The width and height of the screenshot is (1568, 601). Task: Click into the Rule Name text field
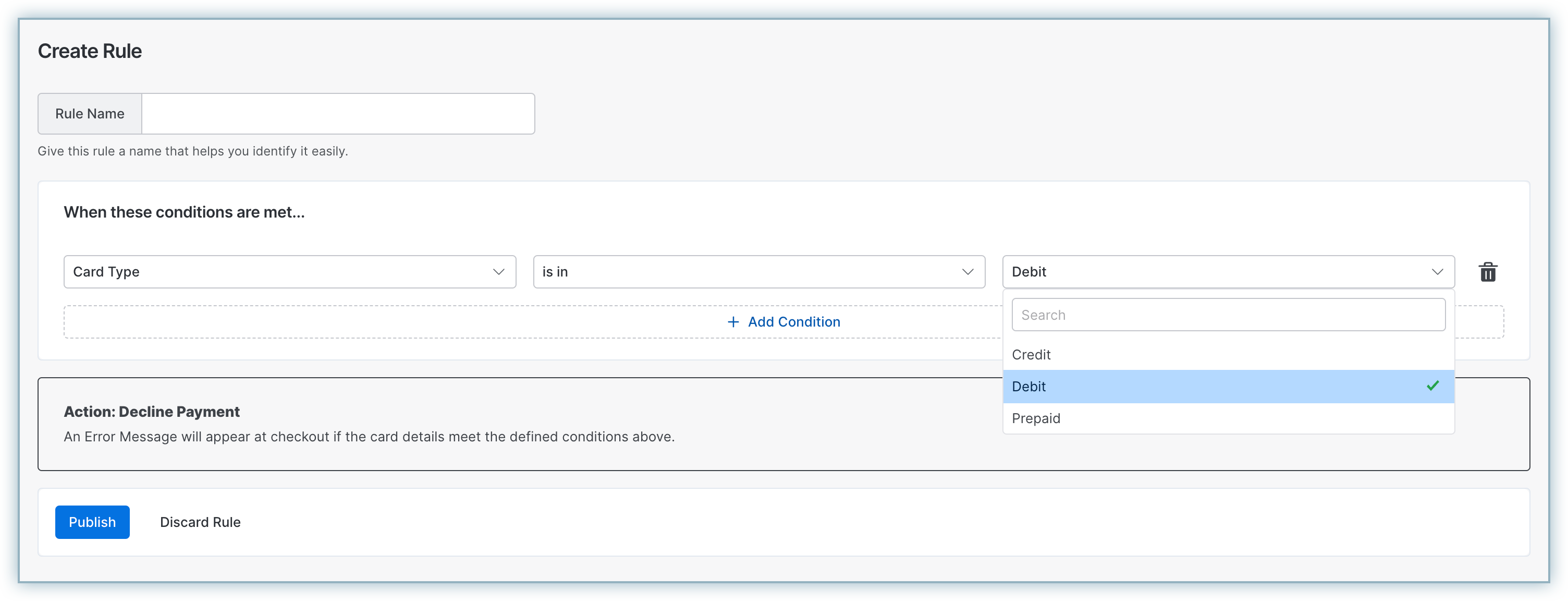[x=338, y=114]
